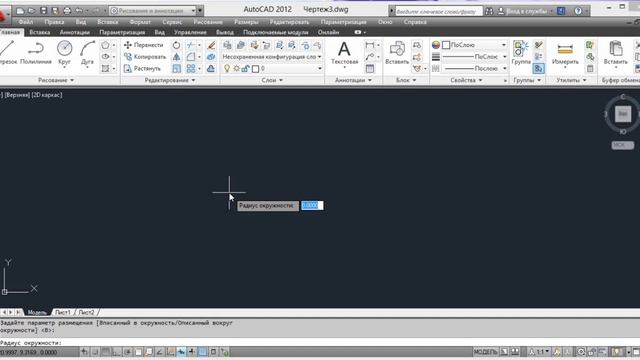
Task: Click the fillet tool icon
Action: tap(191, 57)
